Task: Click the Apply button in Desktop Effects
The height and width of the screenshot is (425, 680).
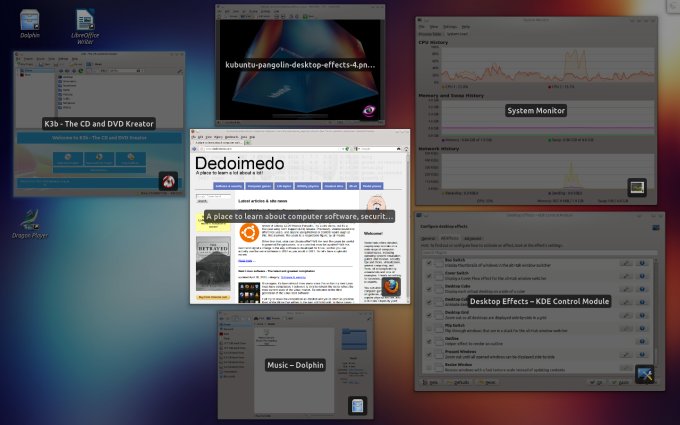Action: point(621,382)
